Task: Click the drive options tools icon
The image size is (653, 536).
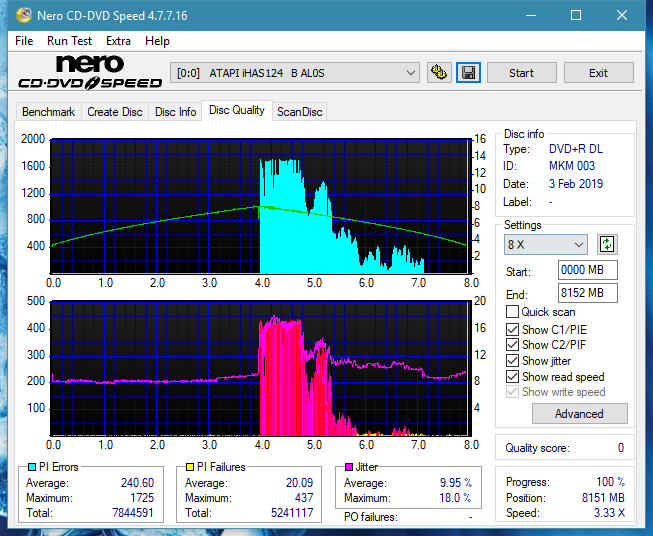Action: (439, 73)
